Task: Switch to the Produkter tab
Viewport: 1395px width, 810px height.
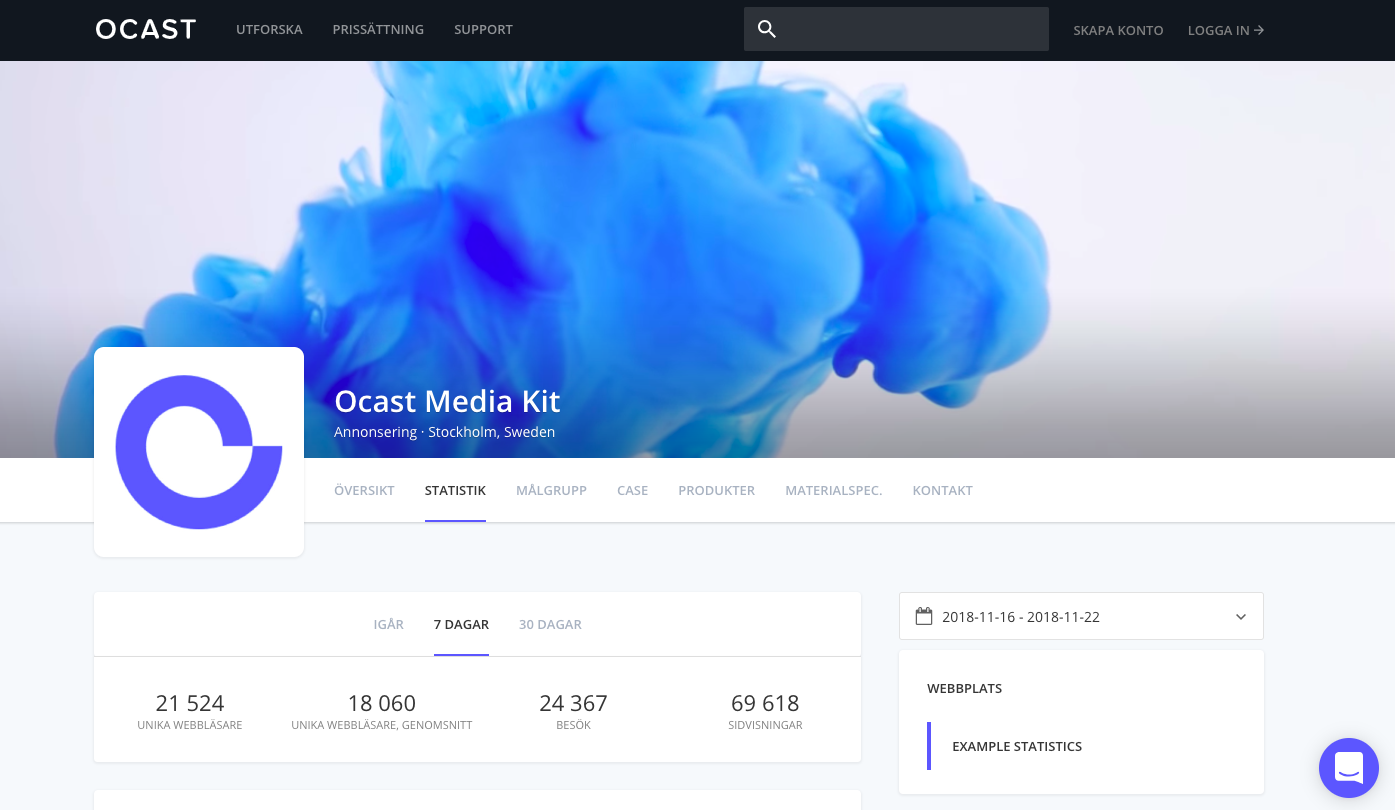Action: click(716, 491)
